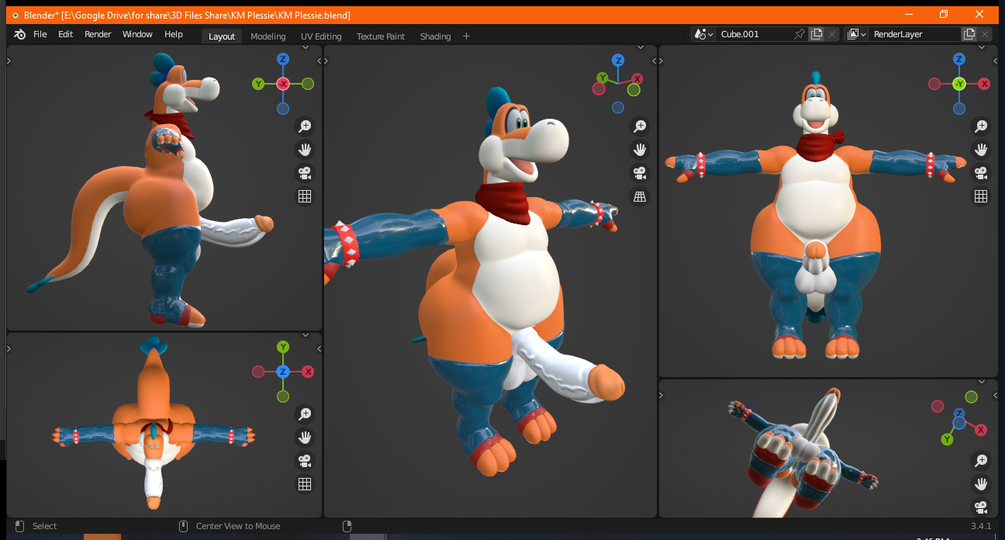Click X axis of top-right viewport gizmo
The height and width of the screenshot is (540, 1005).
[984, 84]
